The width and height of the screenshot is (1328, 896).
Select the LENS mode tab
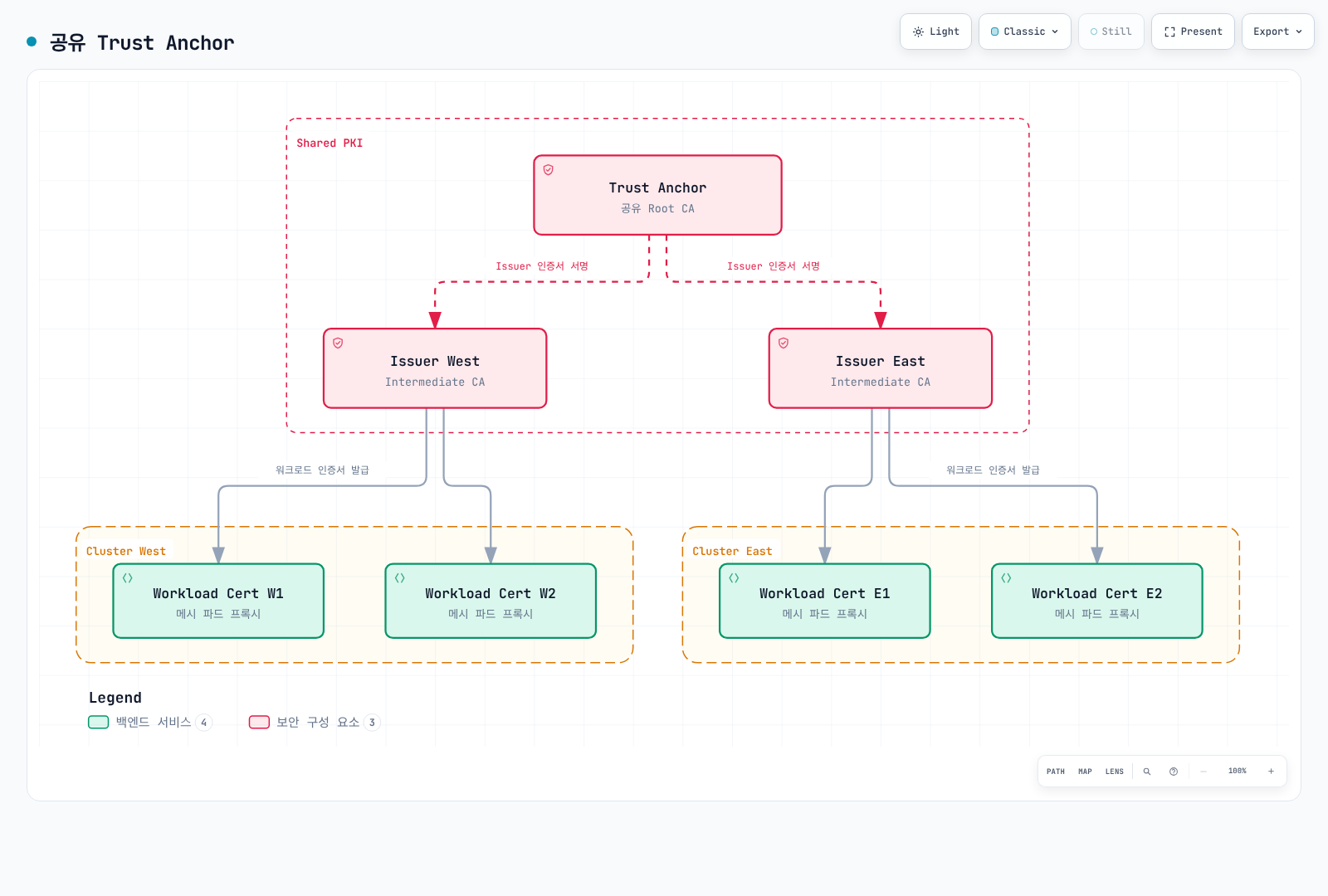1115,772
